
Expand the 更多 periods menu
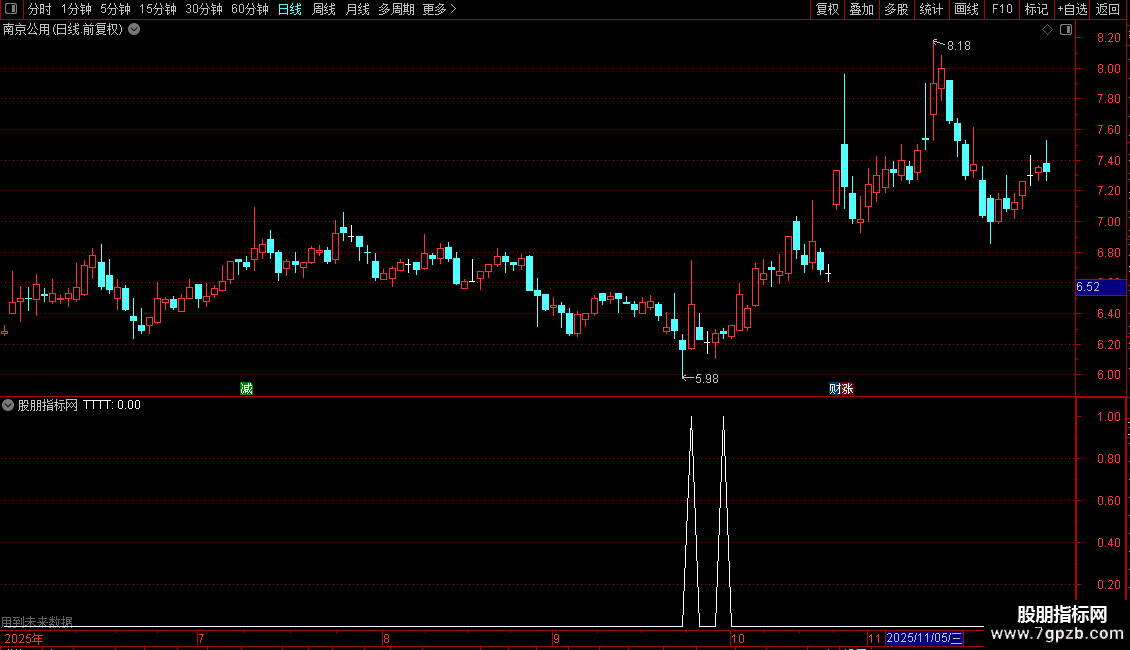tap(439, 9)
